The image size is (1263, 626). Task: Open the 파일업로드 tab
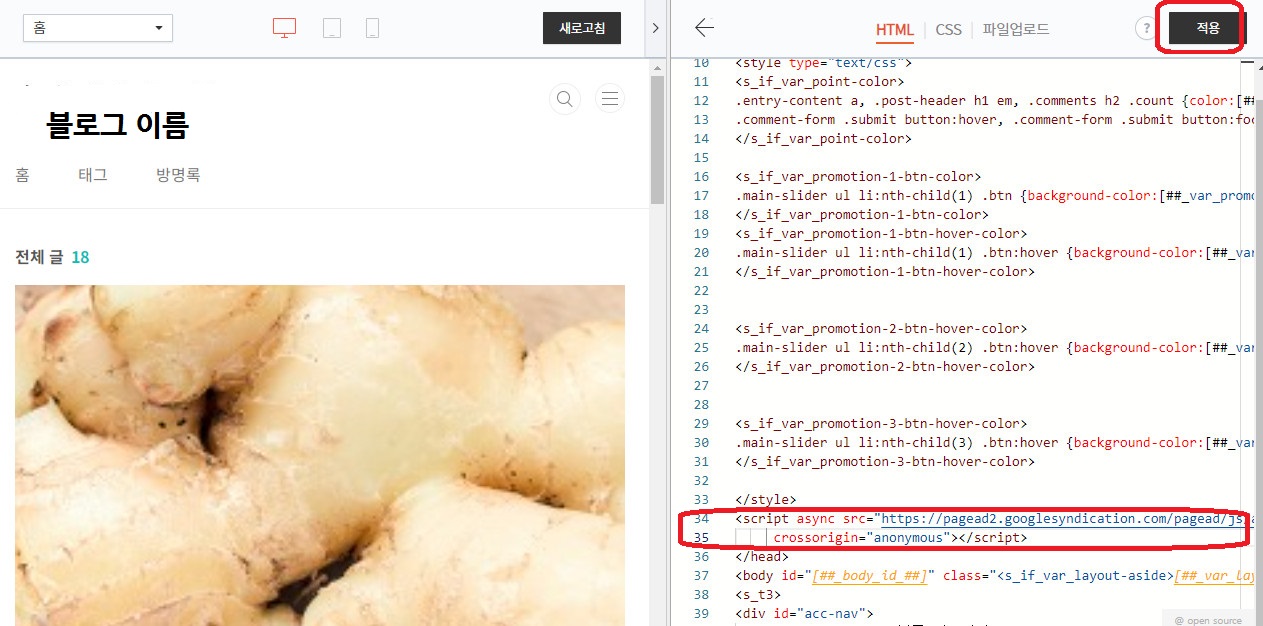click(1016, 30)
